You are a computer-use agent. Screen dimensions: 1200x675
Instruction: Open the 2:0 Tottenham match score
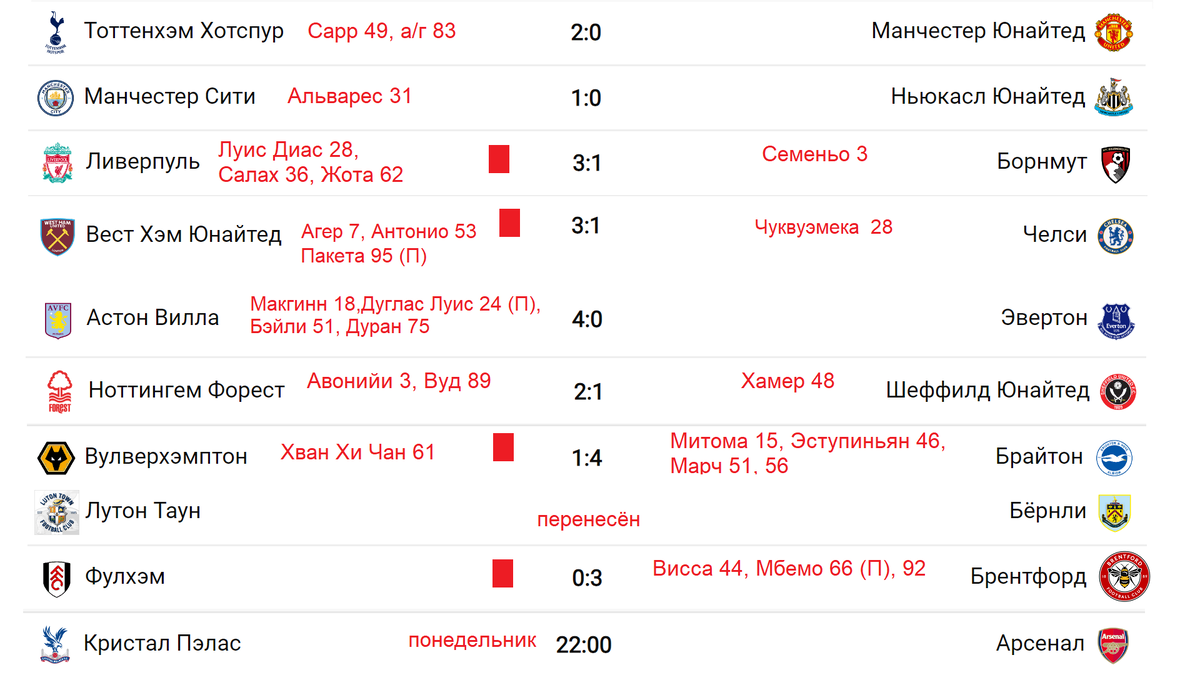point(586,33)
